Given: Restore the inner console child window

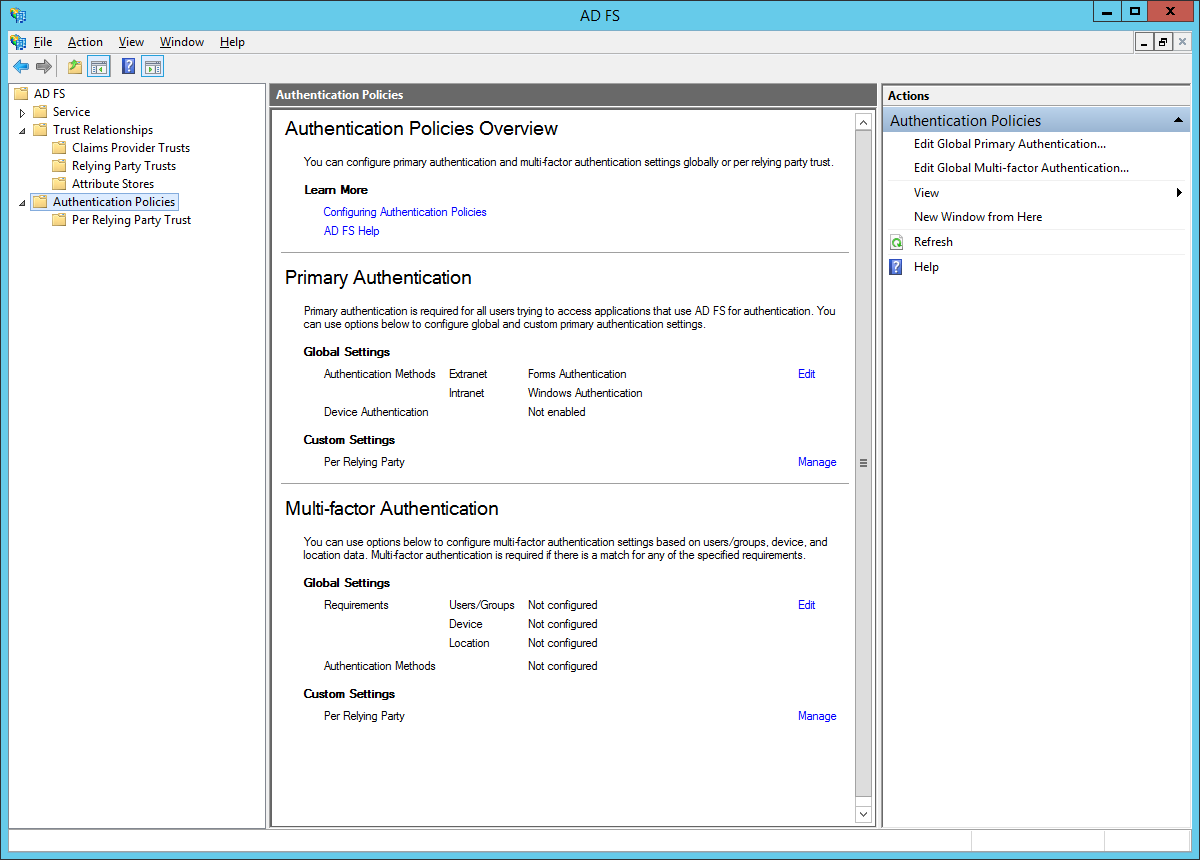Looking at the screenshot, I should pyautogui.click(x=1163, y=42).
